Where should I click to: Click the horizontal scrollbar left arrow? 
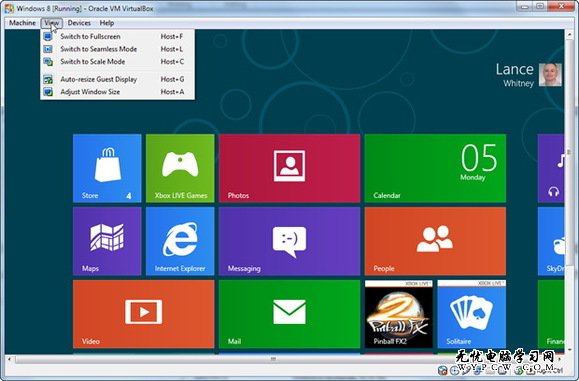click(9, 358)
